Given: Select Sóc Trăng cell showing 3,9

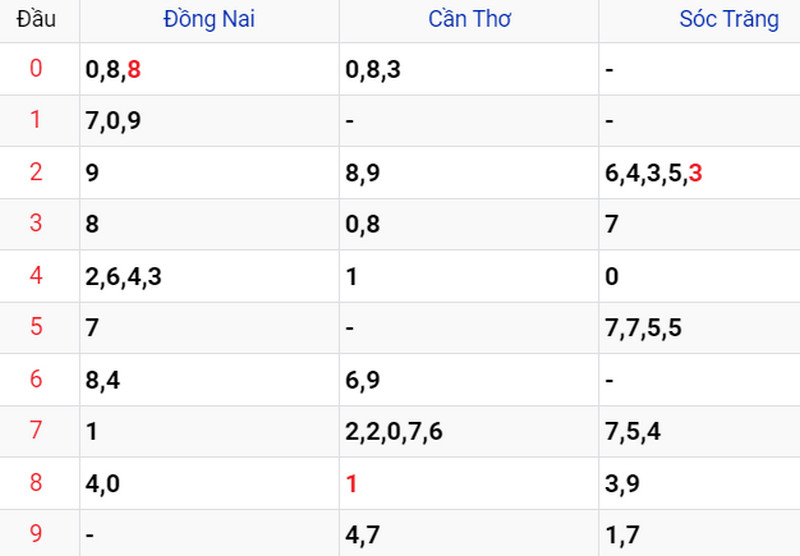Looking at the screenshot, I should pos(622,484).
